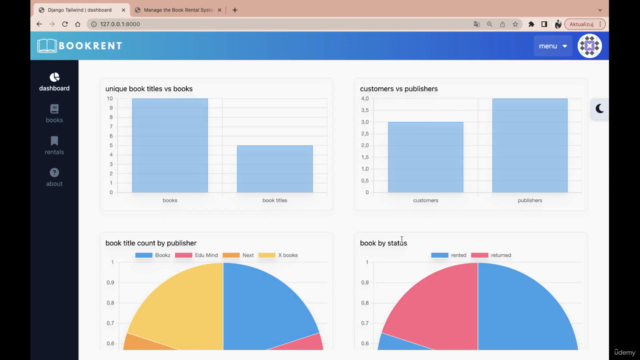Viewport: 640px width, 360px height.
Task: Expand the menu dropdown
Action: coord(553,46)
